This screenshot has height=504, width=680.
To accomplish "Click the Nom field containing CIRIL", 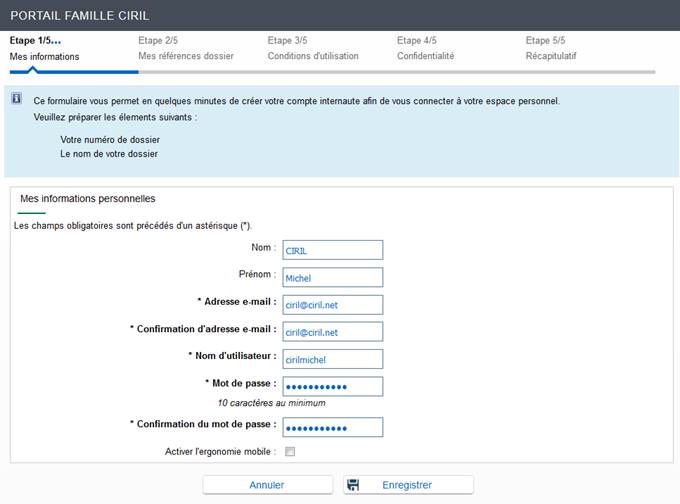I will [x=332, y=250].
